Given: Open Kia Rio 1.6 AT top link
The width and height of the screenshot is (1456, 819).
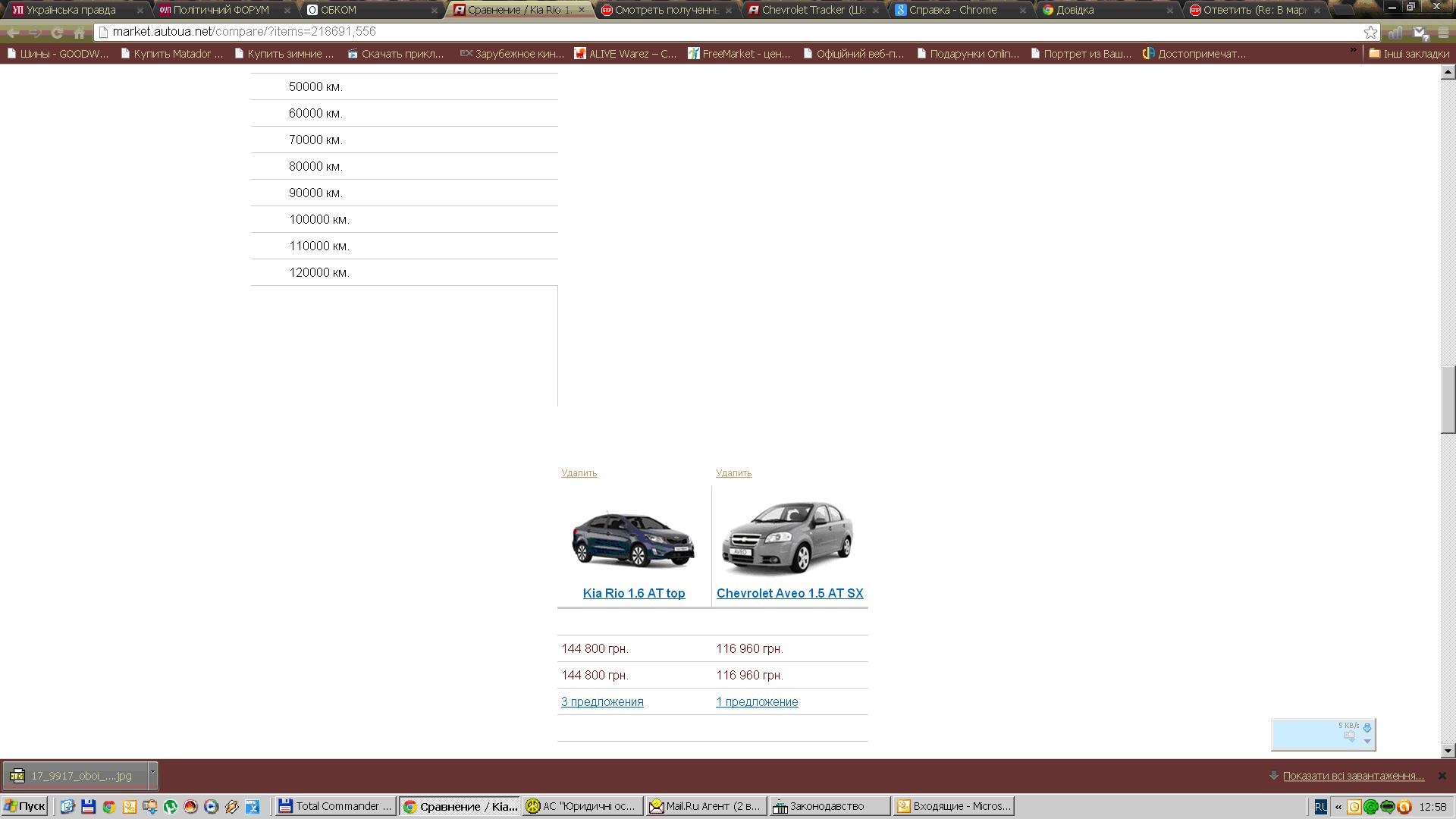Looking at the screenshot, I should coord(633,593).
